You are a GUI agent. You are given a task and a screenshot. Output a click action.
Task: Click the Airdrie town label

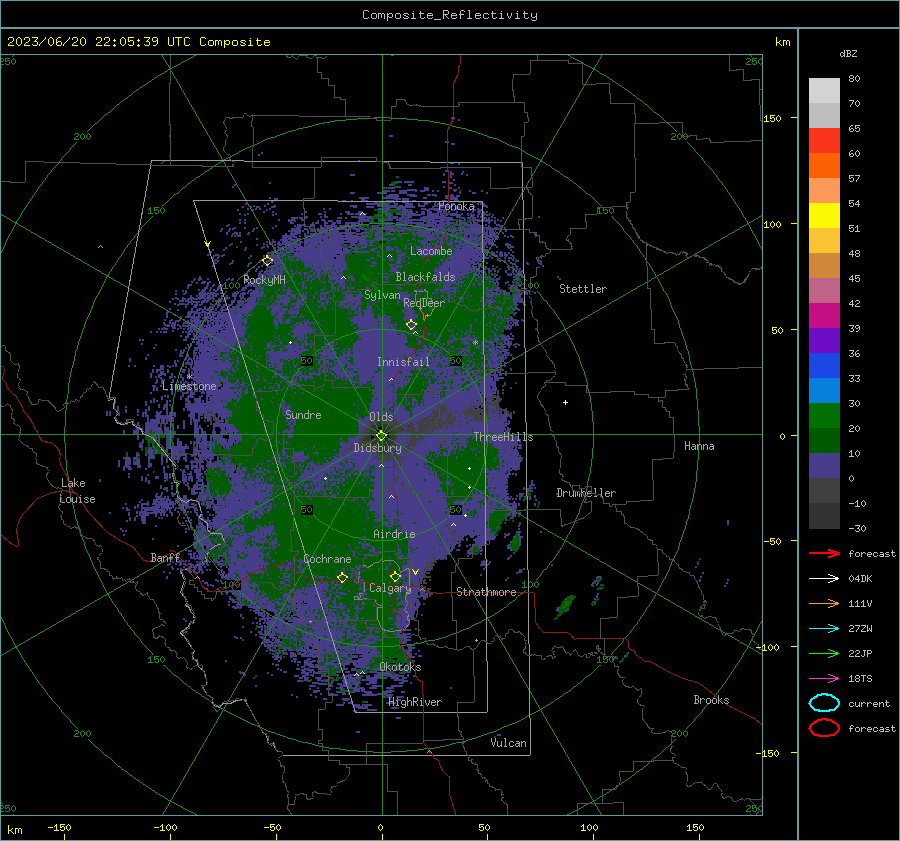tap(394, 534)
